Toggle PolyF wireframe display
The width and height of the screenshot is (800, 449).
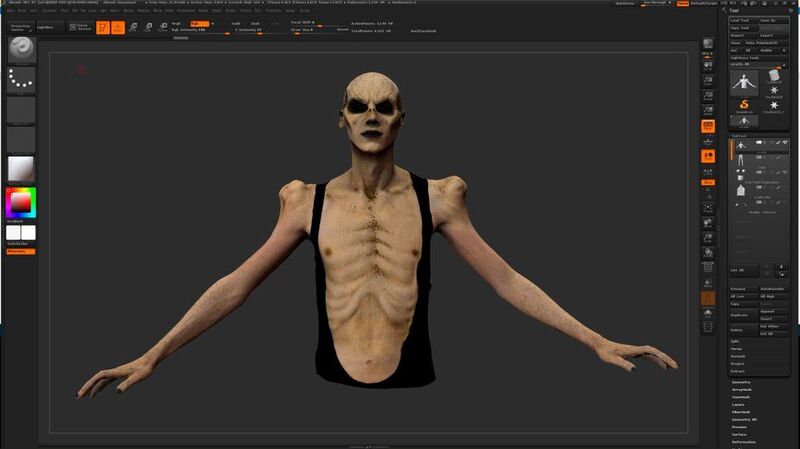click(x=708, y=267)
